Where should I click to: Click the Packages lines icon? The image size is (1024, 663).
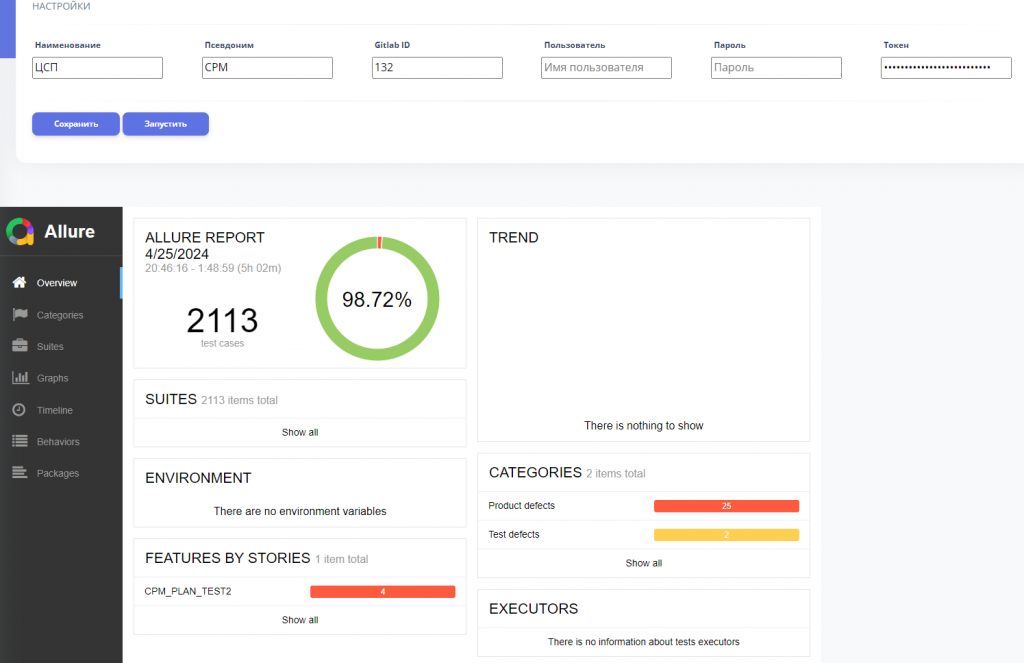(x=20, y=472)
